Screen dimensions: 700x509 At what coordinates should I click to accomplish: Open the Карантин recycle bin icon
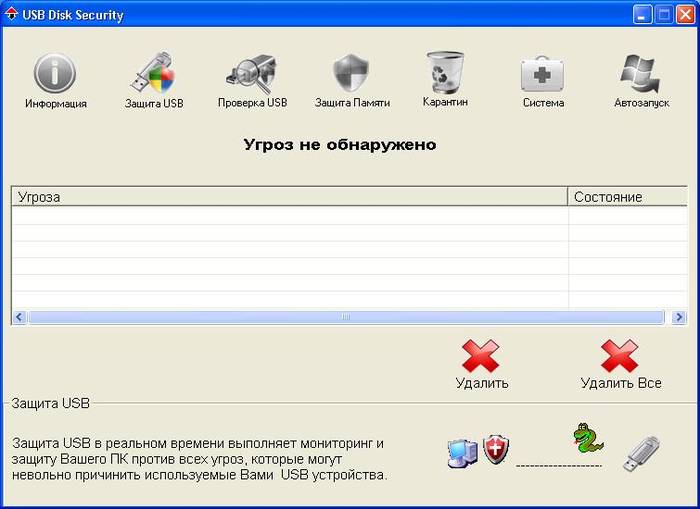[445, 73]
